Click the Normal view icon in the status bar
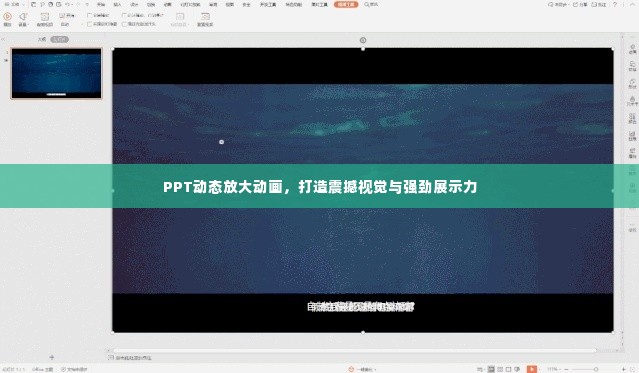This screenshot has height=373, width=639. coord(491,369)
